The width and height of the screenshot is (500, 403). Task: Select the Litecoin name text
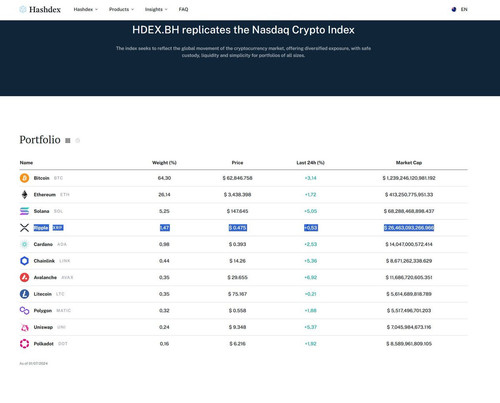click(43, 294)
